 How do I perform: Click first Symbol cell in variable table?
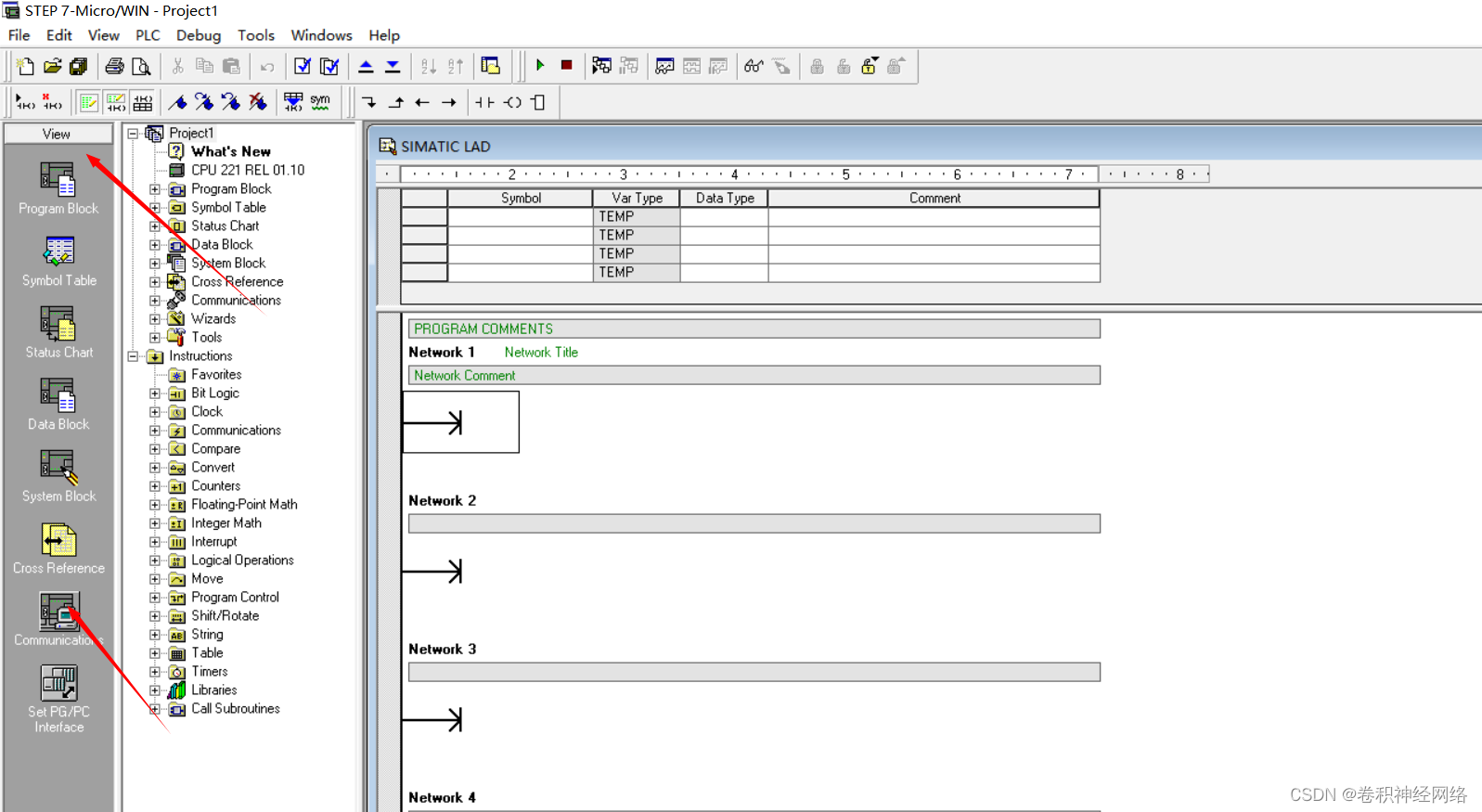coord(520,216)
